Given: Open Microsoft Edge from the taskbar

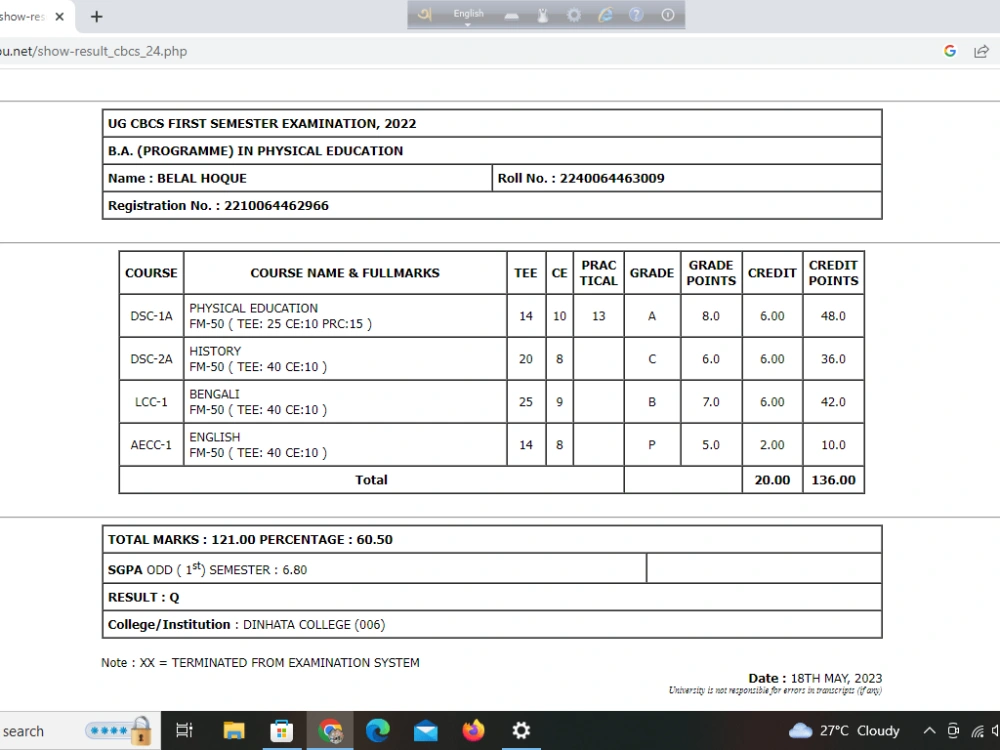Looking at the screenshot, I should [378, 730].
